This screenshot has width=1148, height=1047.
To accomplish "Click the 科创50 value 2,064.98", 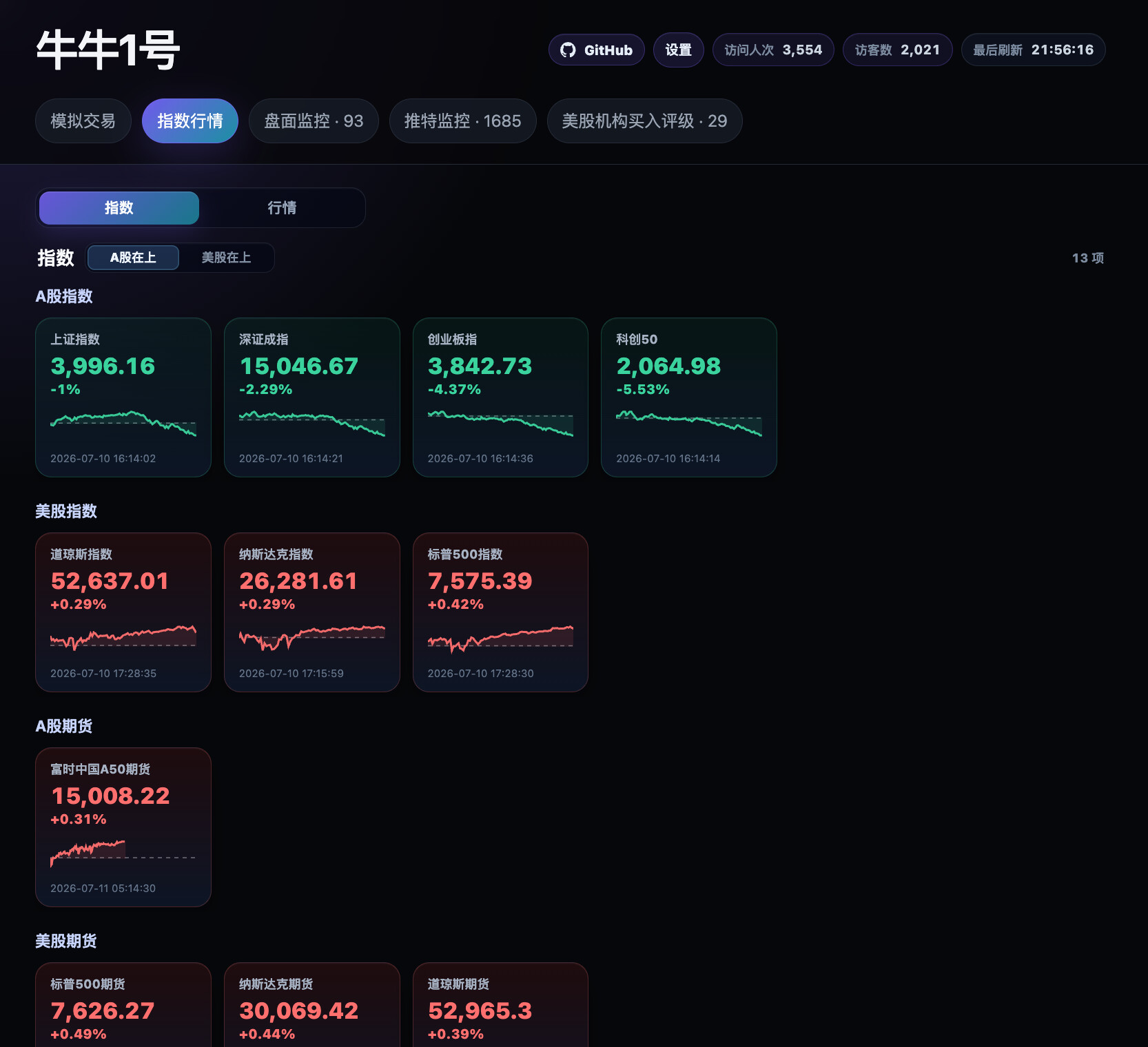I will click(668, 366).
